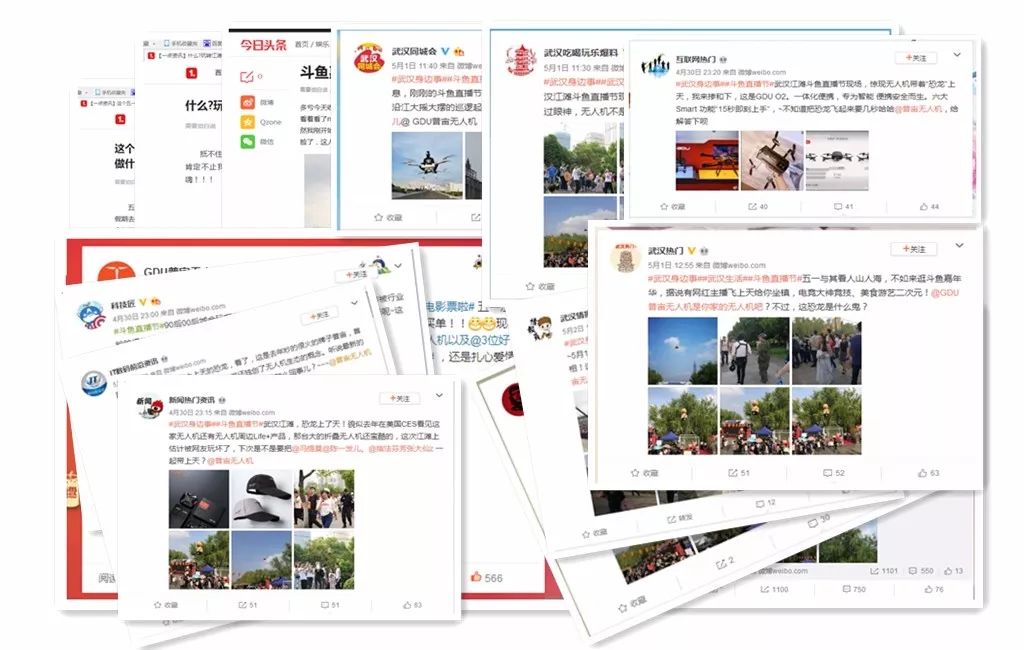The width and height of the screenshot is (1024, 650).
Task: Toggle 收藏 star on the 武汉同城会 post
Action: 387,216
